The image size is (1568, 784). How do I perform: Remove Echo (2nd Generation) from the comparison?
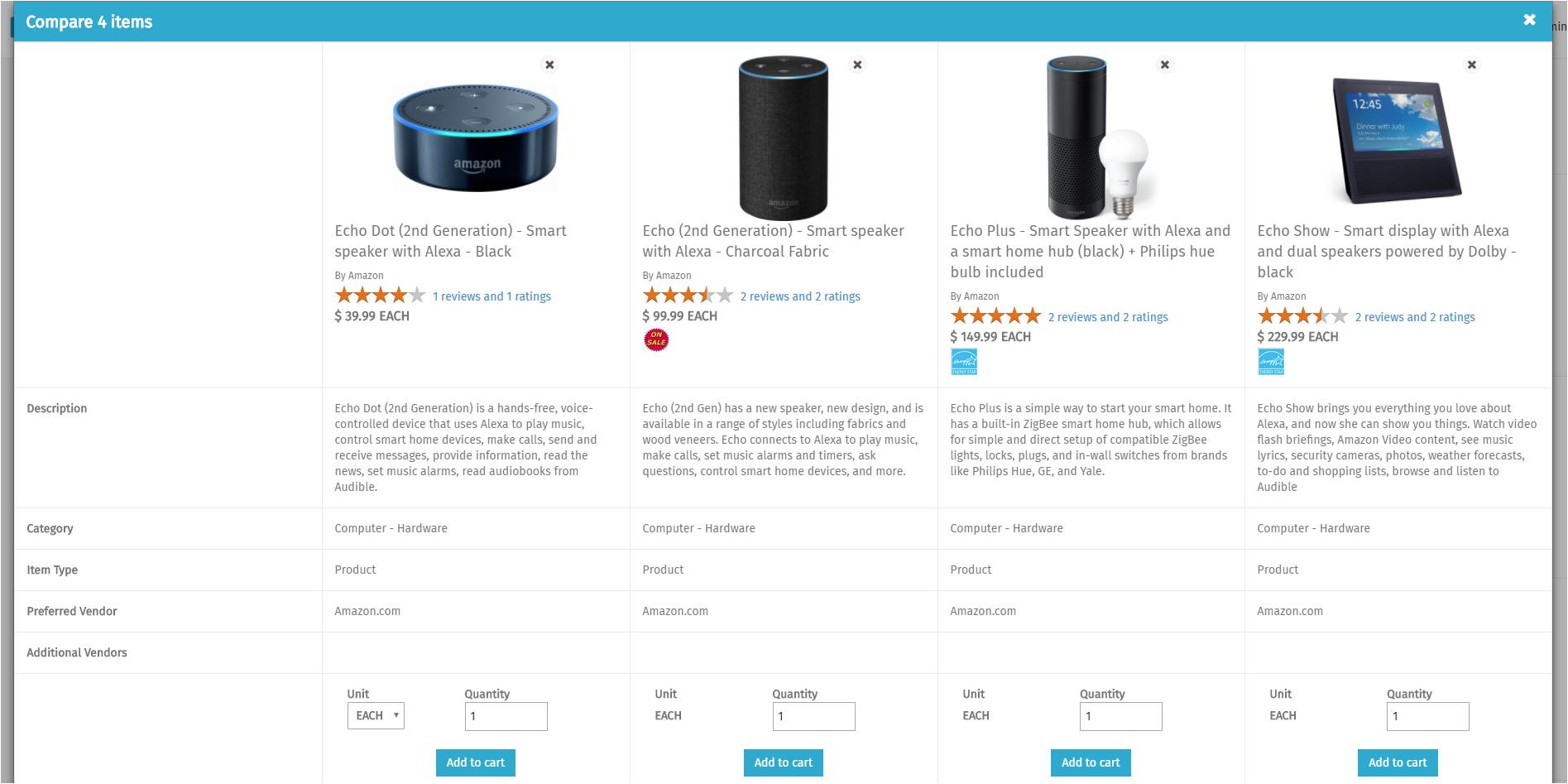(857, 65)
